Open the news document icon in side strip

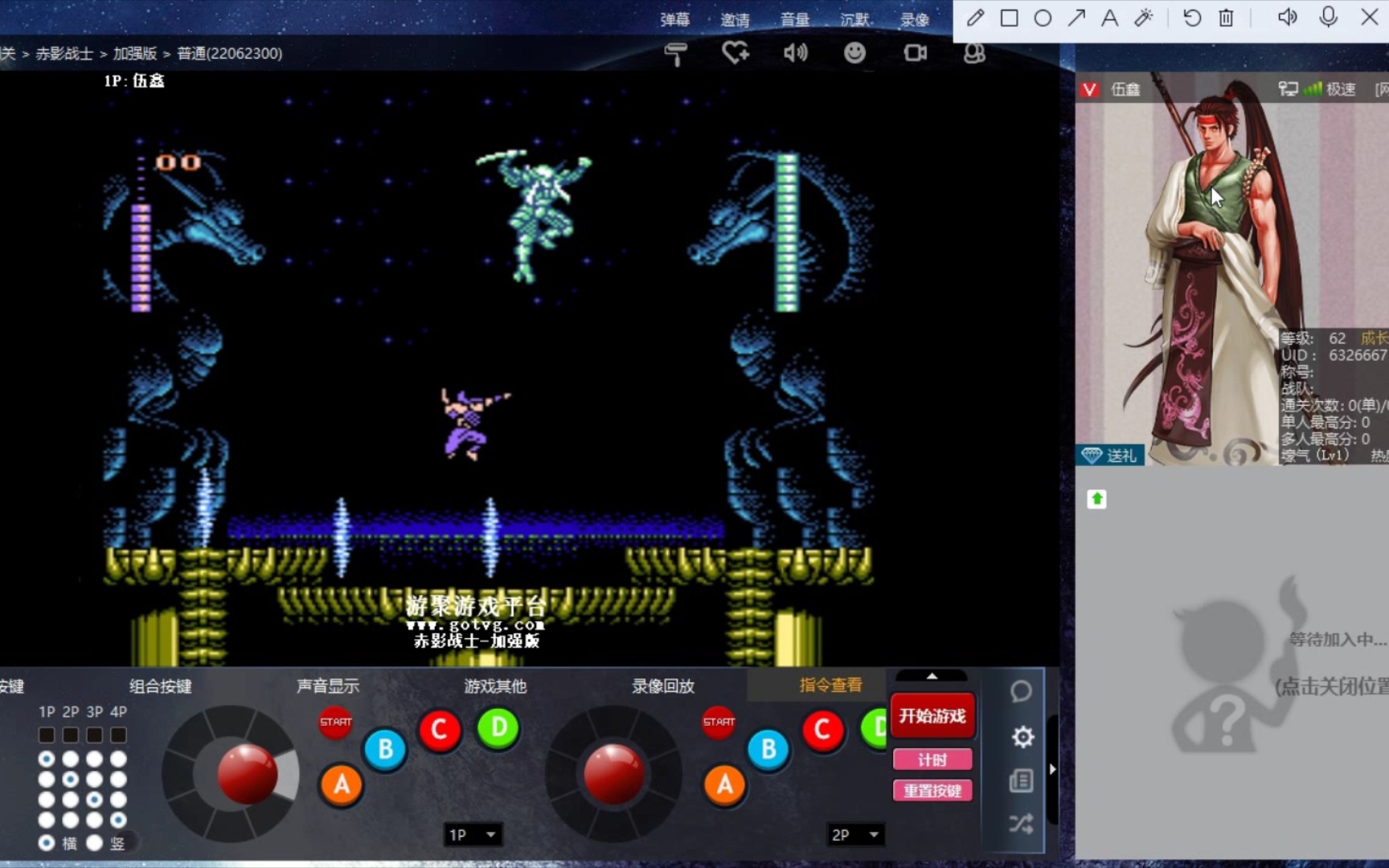point(1021,780)
